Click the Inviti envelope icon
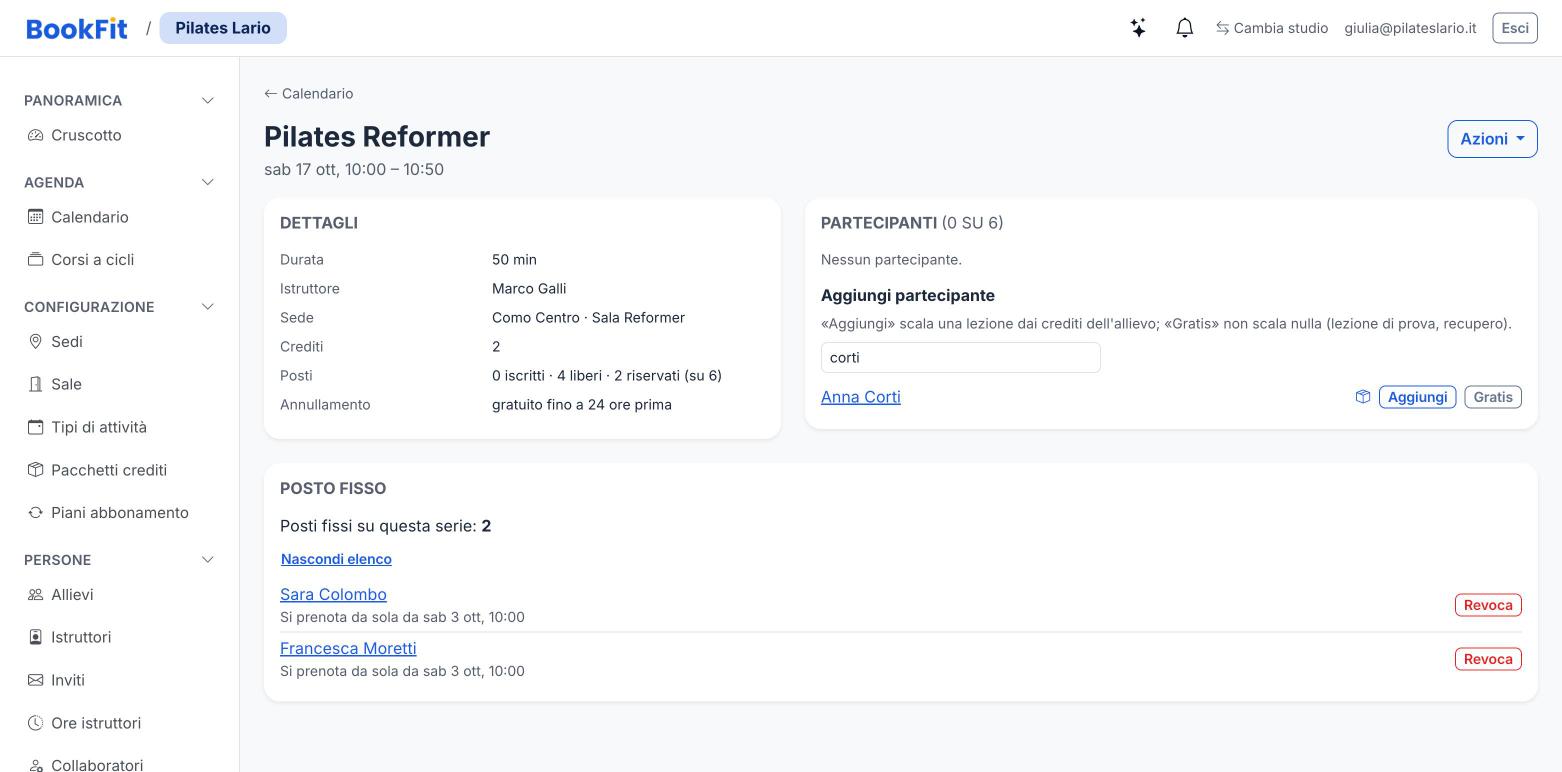The height and width of the screenshot is (772, 1562). tap(35, 680)
